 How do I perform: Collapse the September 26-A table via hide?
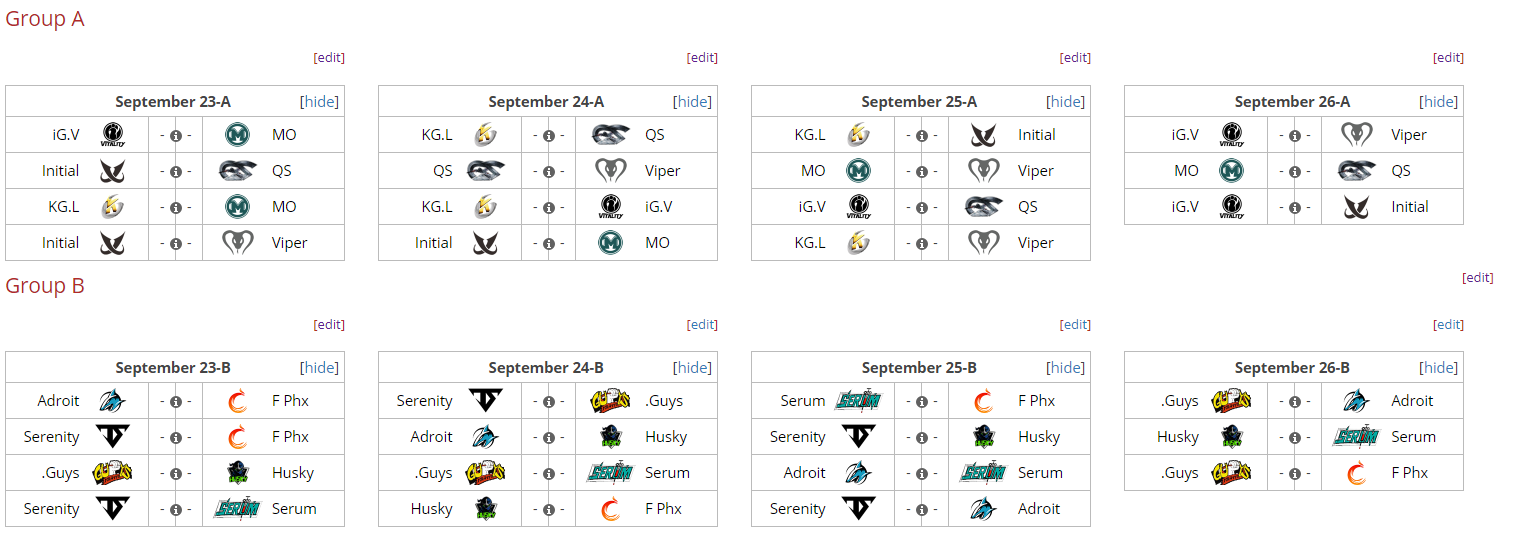1438,102
